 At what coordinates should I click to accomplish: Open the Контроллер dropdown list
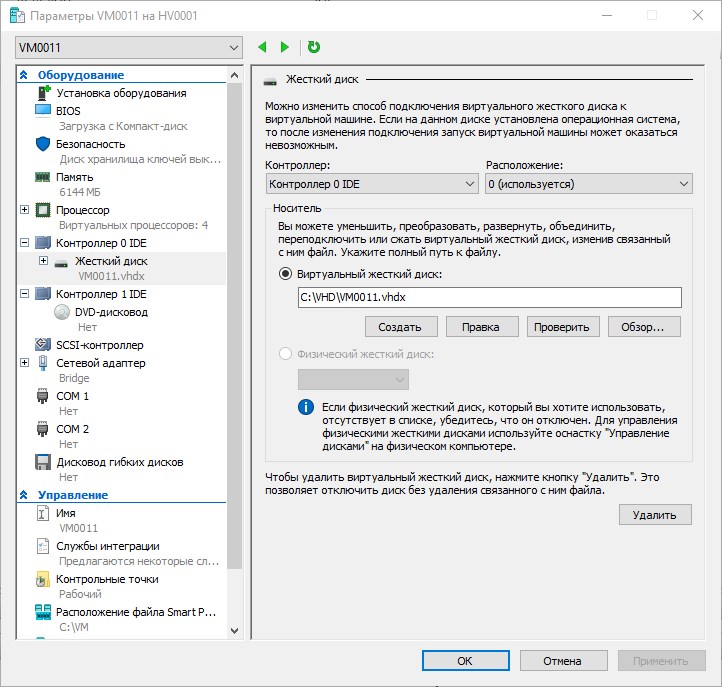372,184
